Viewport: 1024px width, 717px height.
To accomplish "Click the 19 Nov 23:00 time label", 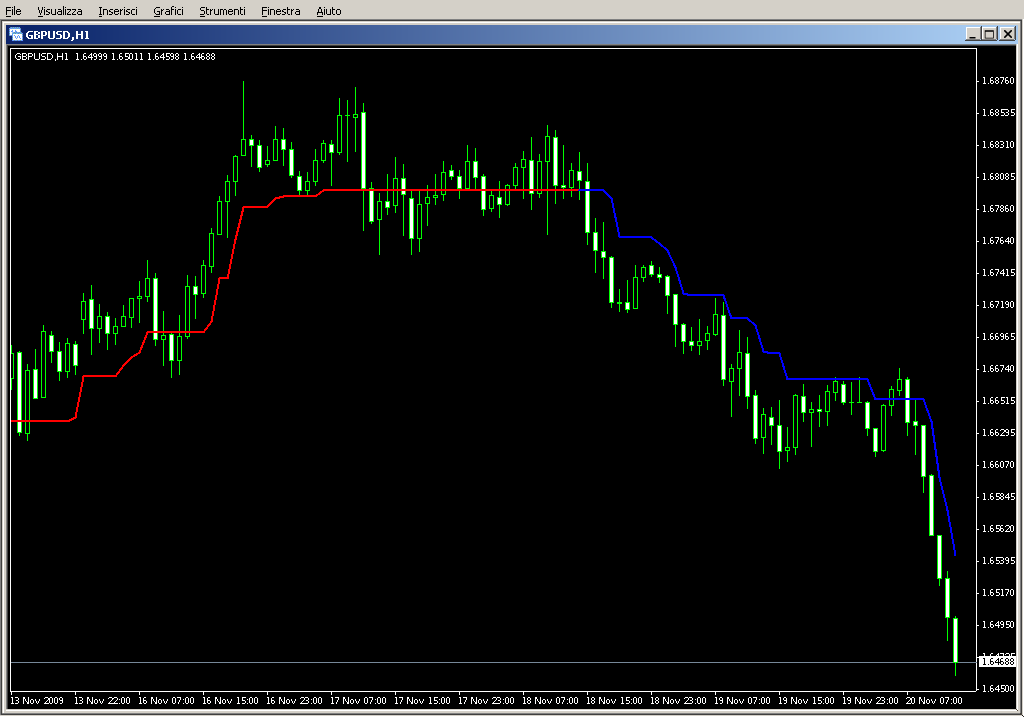I will click(870, 701).
